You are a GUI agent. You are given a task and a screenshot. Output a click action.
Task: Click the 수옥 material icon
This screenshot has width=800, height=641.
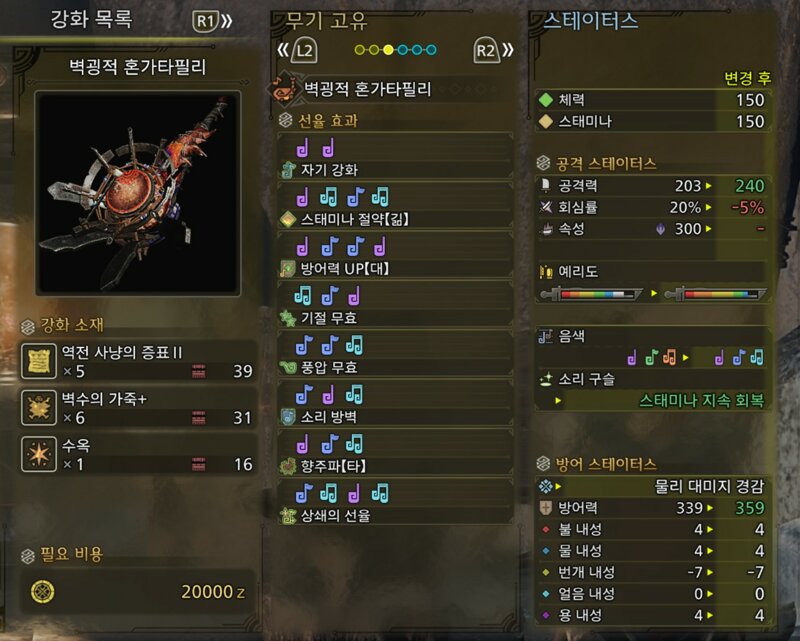pos(39,454)
